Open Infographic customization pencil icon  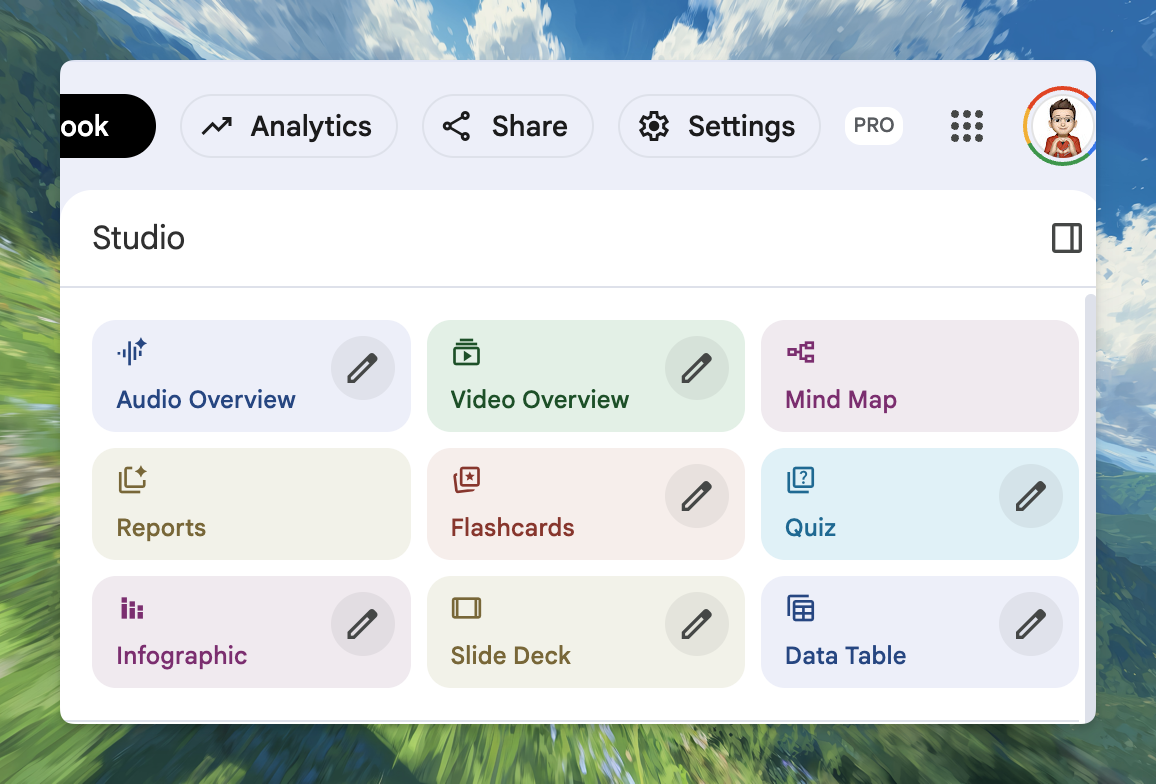point(362,624)
